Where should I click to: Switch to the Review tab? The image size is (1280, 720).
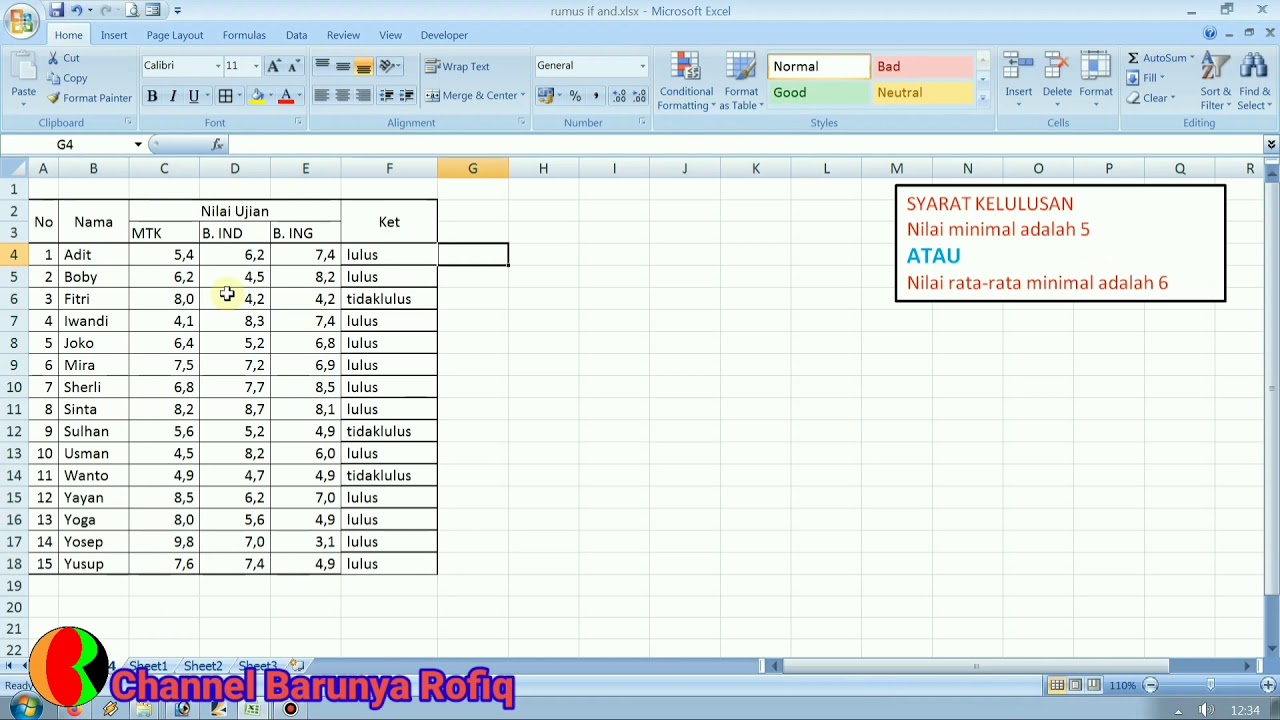[x=343, y=35]
